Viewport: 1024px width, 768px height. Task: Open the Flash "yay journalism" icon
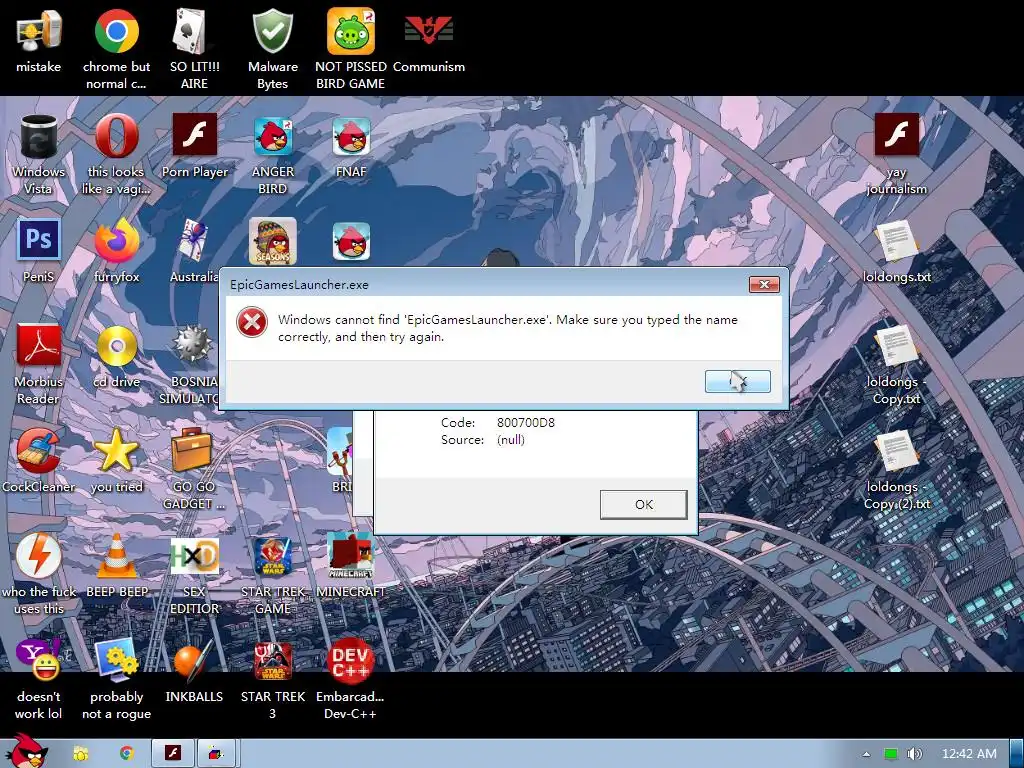click(x=897, y=135)
